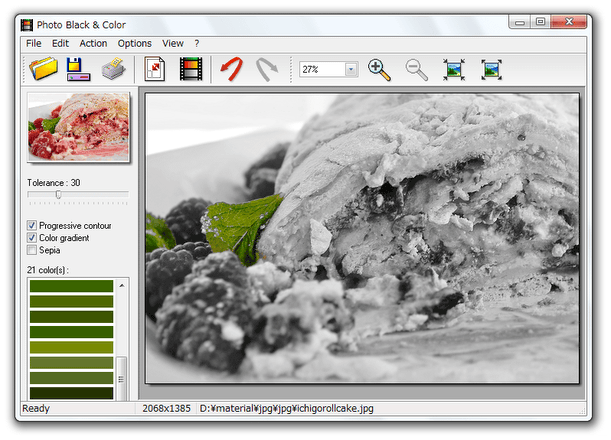Select the fourth green color swatch
The width and height of the screenshot is (611, 440).
click(x=71, y=332)
